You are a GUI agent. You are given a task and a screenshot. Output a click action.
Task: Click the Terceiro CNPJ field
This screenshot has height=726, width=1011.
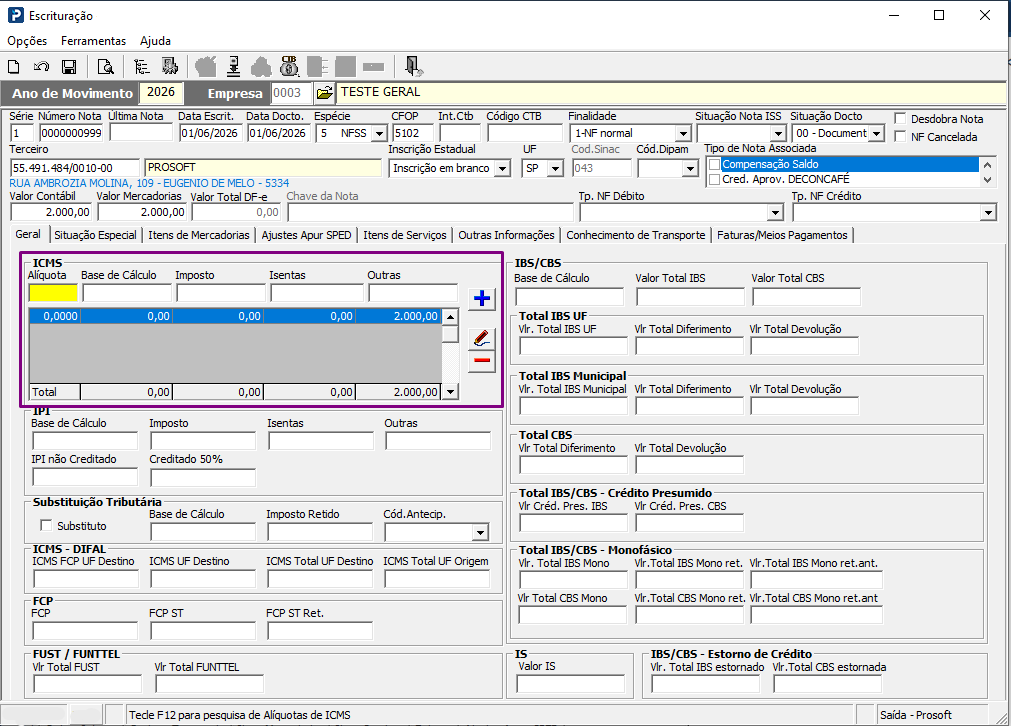pos(74,168)
